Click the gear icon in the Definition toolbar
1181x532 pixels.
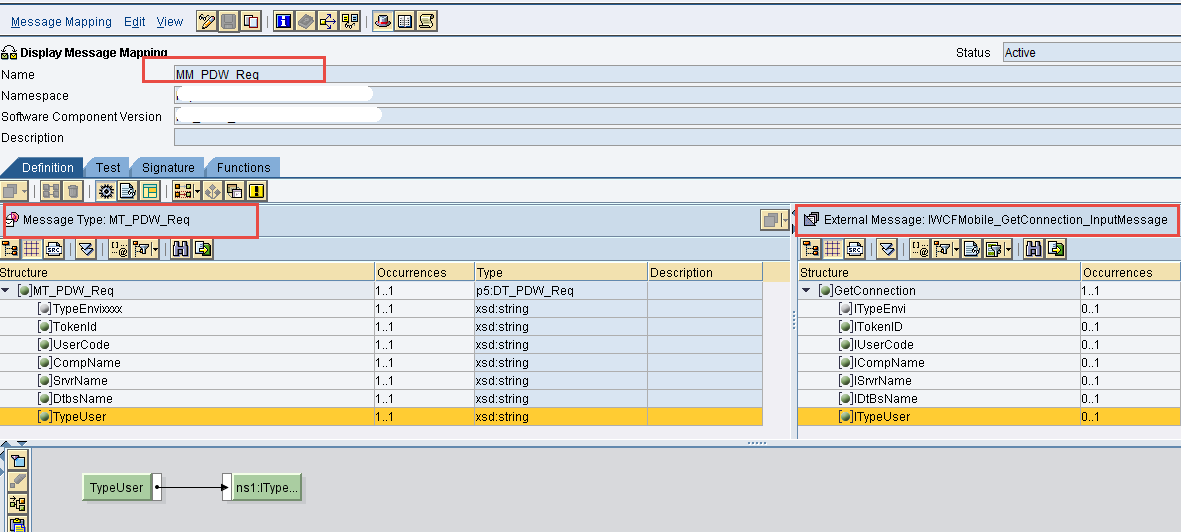click(105, 191)
